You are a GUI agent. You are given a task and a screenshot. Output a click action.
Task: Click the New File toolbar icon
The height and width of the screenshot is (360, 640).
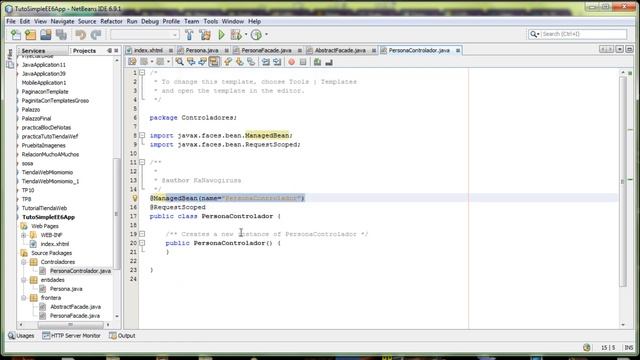point(16,35)
